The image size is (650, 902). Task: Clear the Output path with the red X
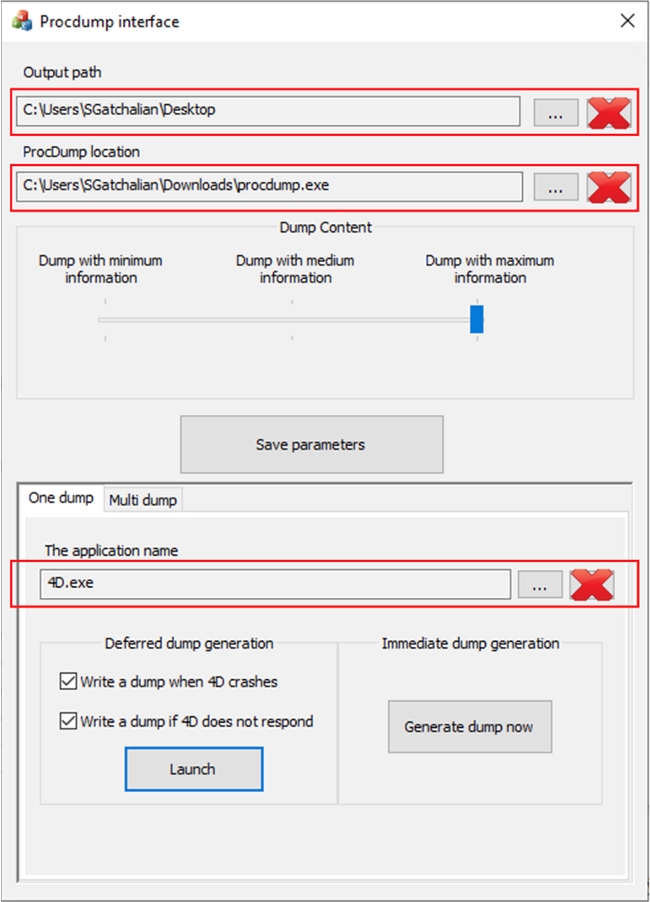pyautogui.click(x=611, y=112)
